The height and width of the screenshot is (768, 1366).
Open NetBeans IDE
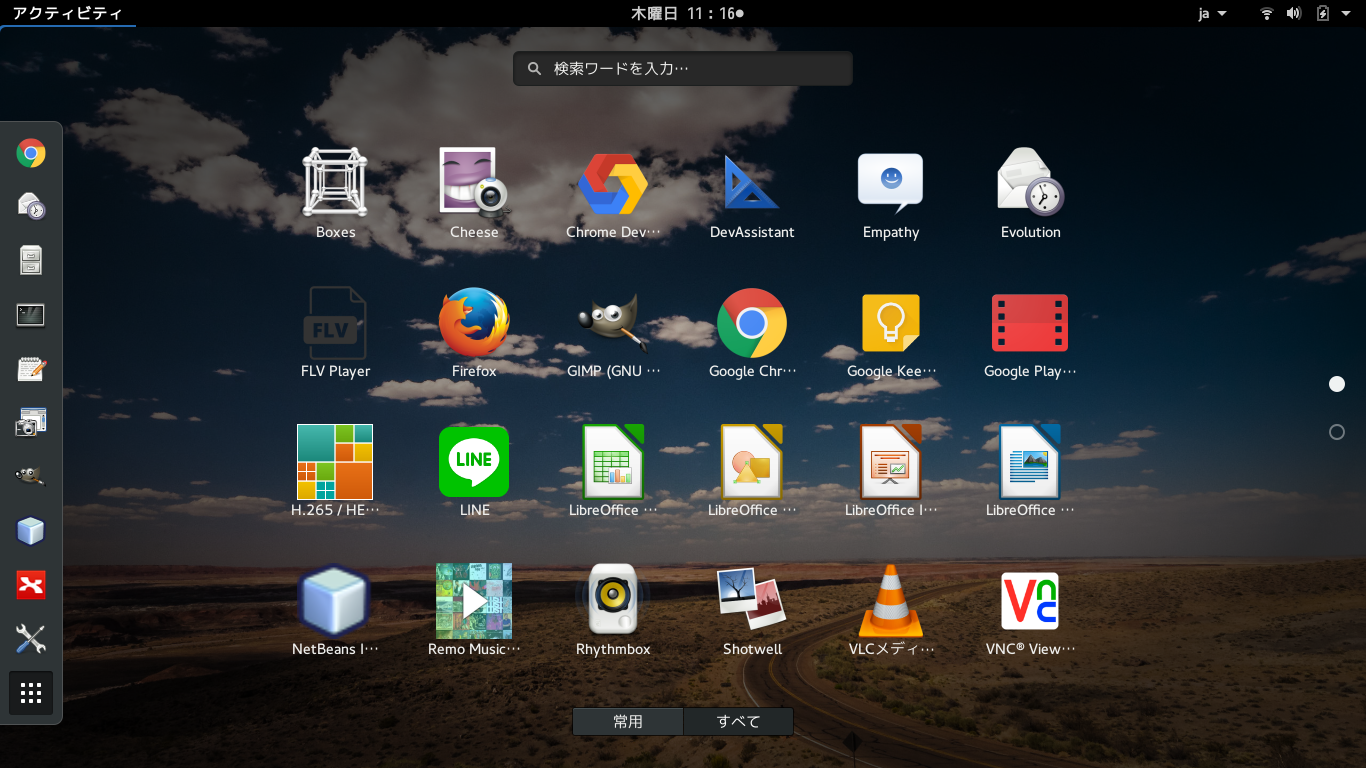pyautogui.click(x=334, y=601)
